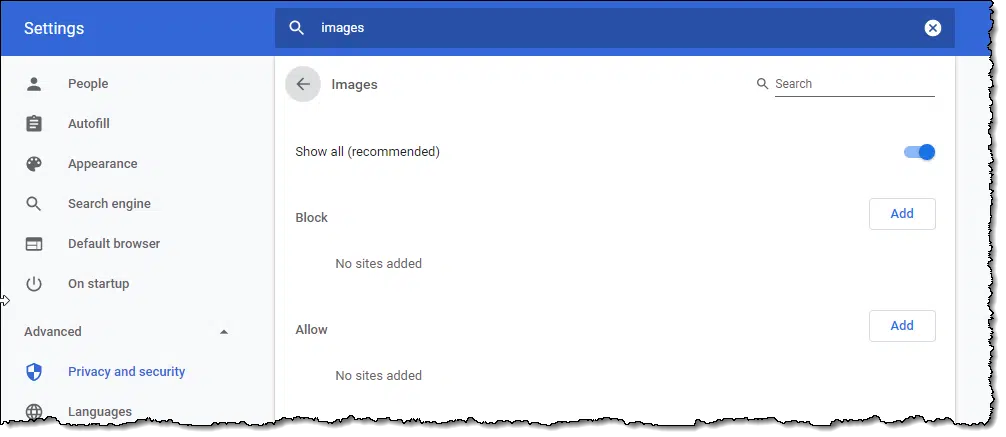Viewport: 1006px width, 437px height.
Task: Click the Languages globe icon
Action: tap(34, 412)
